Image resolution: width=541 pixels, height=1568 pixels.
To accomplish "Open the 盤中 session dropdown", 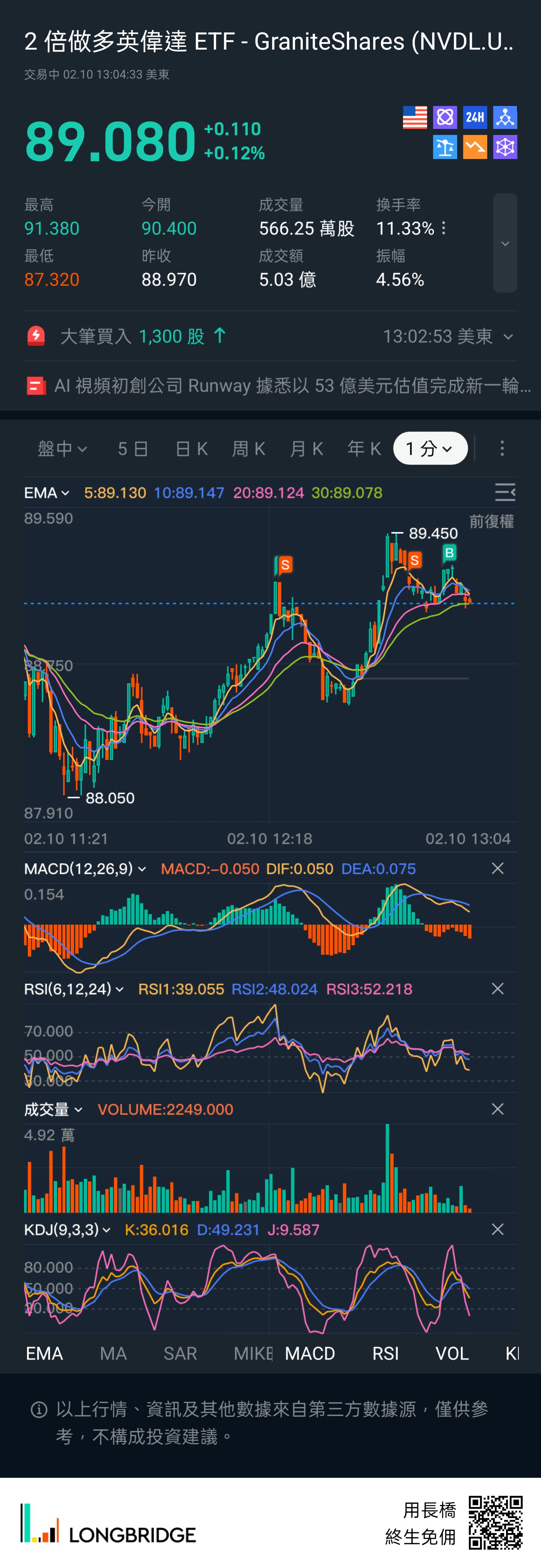I will (62, 449).
